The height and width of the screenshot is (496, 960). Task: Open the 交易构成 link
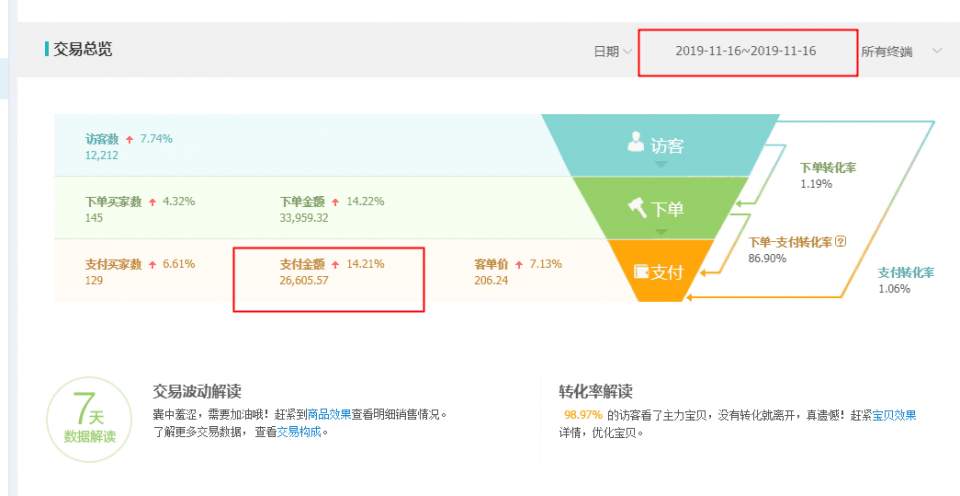tap(299, 432)
